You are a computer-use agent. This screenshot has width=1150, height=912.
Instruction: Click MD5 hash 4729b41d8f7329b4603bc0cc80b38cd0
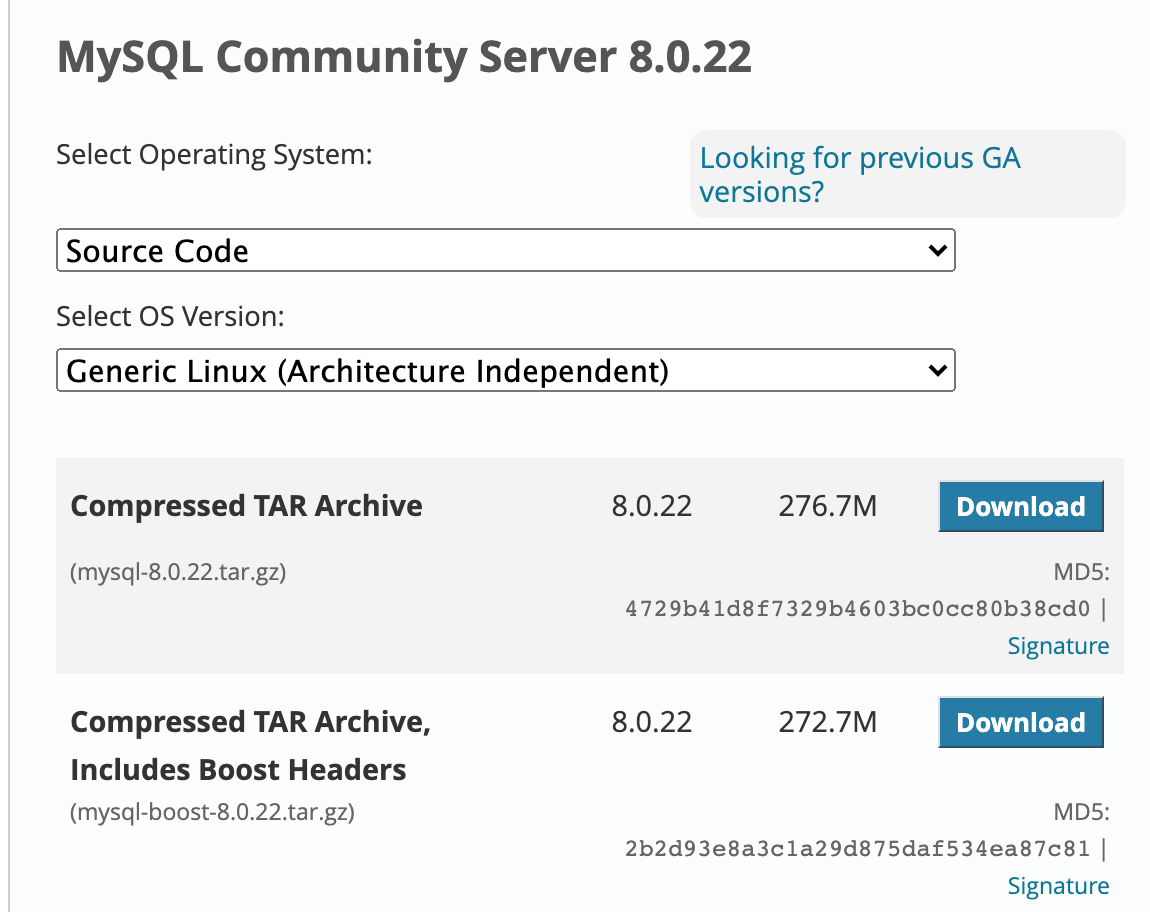[857, 608]
